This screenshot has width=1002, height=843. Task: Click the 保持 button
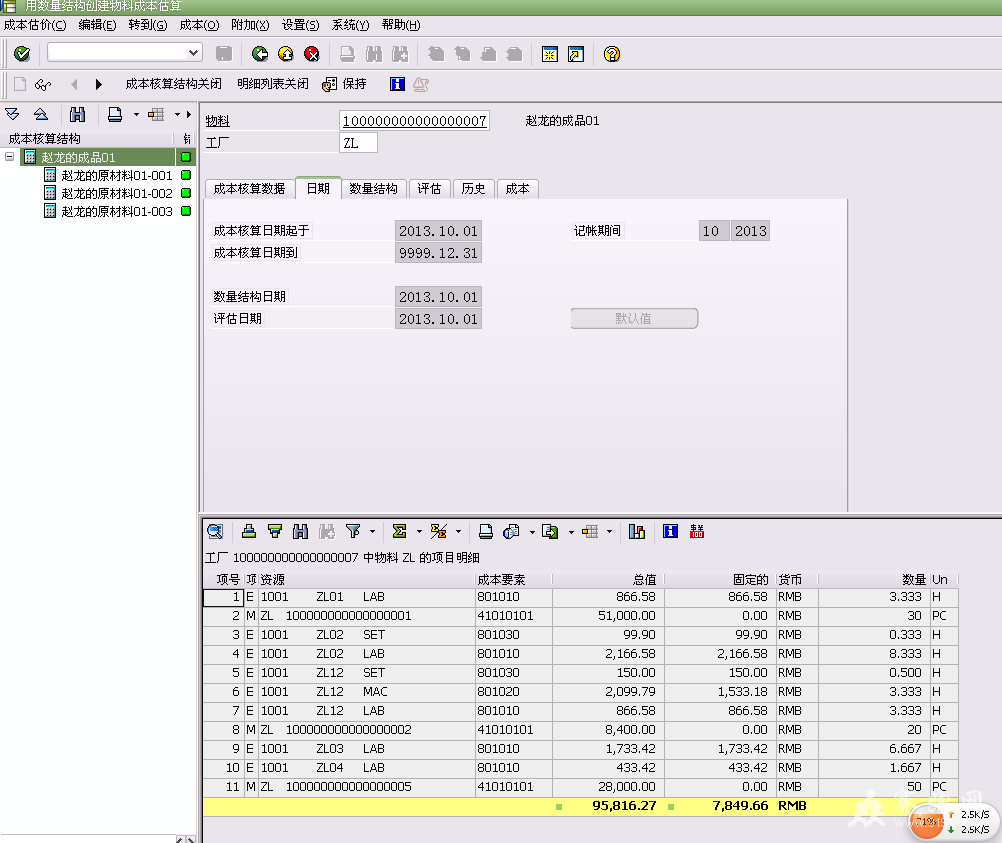tap(344, 84)
